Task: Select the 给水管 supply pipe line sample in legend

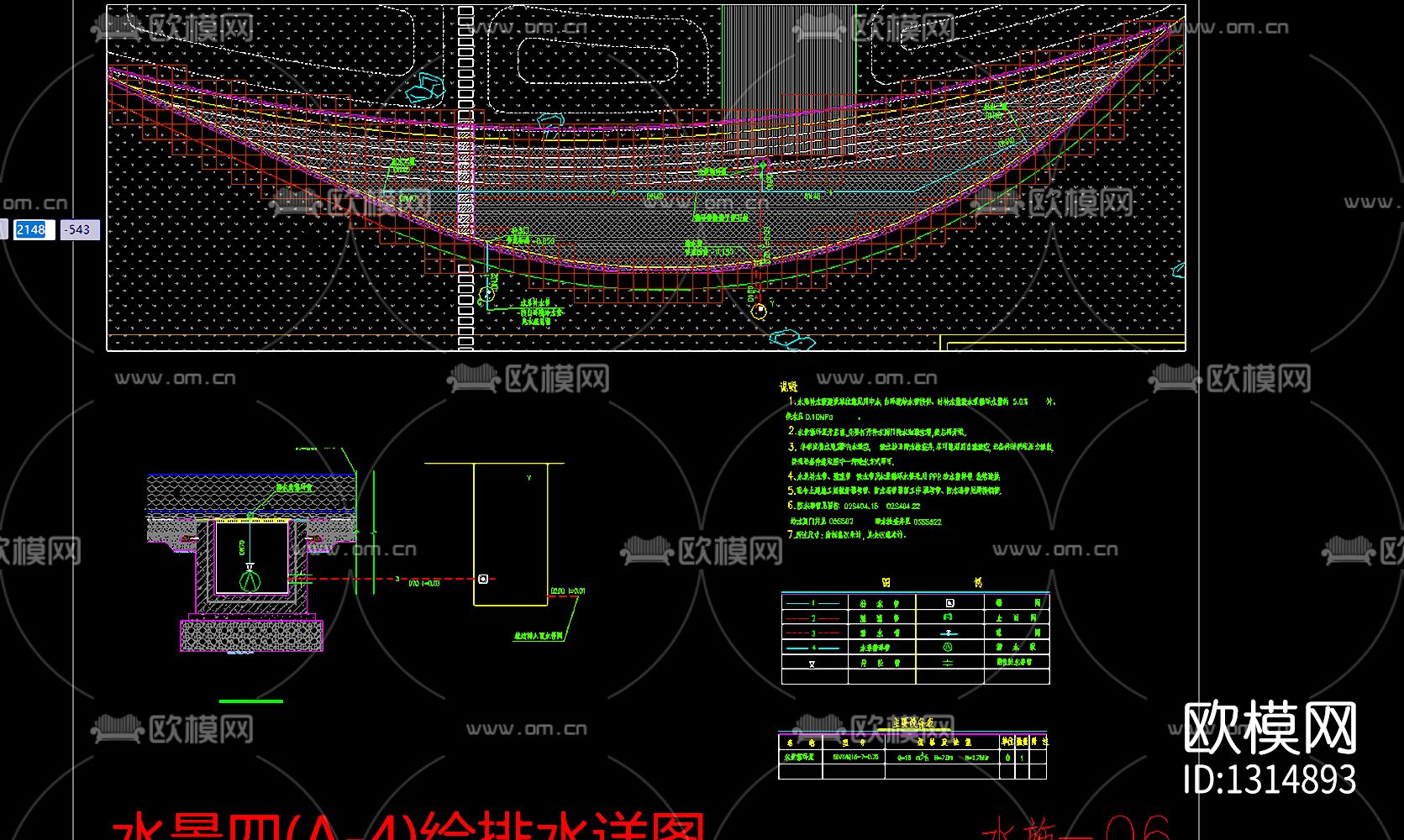Action: coord(812,603)
